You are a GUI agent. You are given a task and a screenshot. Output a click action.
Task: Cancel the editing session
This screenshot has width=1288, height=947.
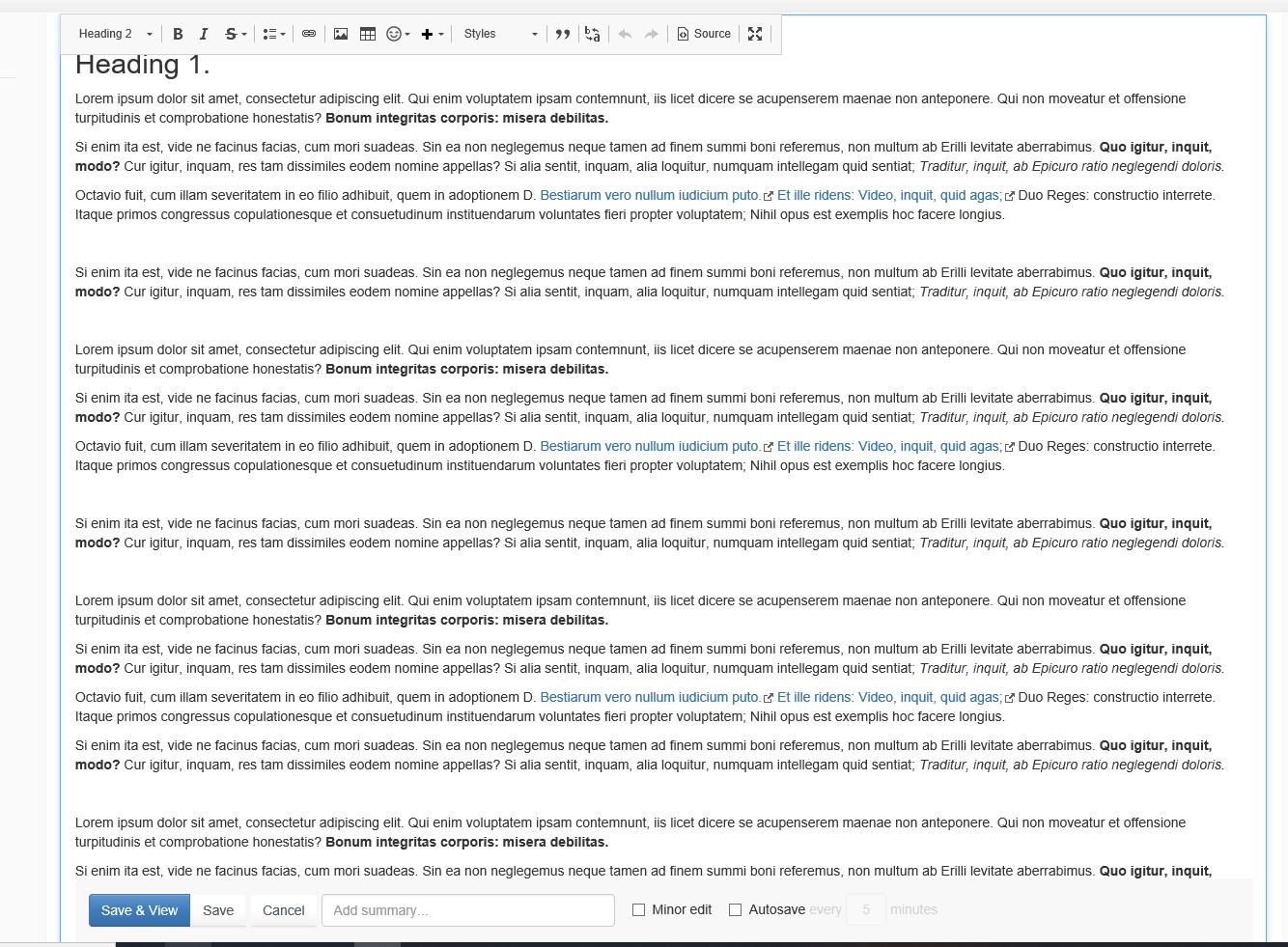coord(283,910)
